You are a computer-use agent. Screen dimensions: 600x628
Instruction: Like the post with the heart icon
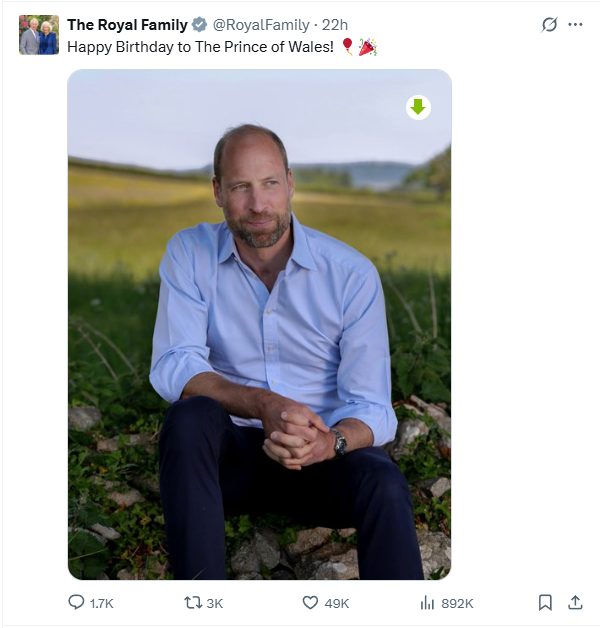tap(310, 602)
